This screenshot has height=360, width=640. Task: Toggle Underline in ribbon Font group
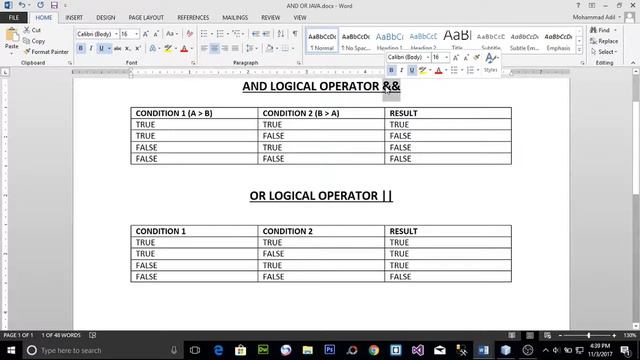(x=101, y=49)
